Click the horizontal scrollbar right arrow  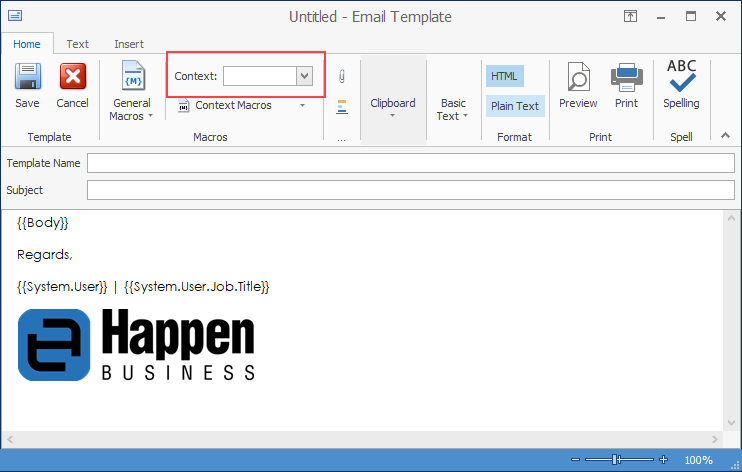coord(715,439)
